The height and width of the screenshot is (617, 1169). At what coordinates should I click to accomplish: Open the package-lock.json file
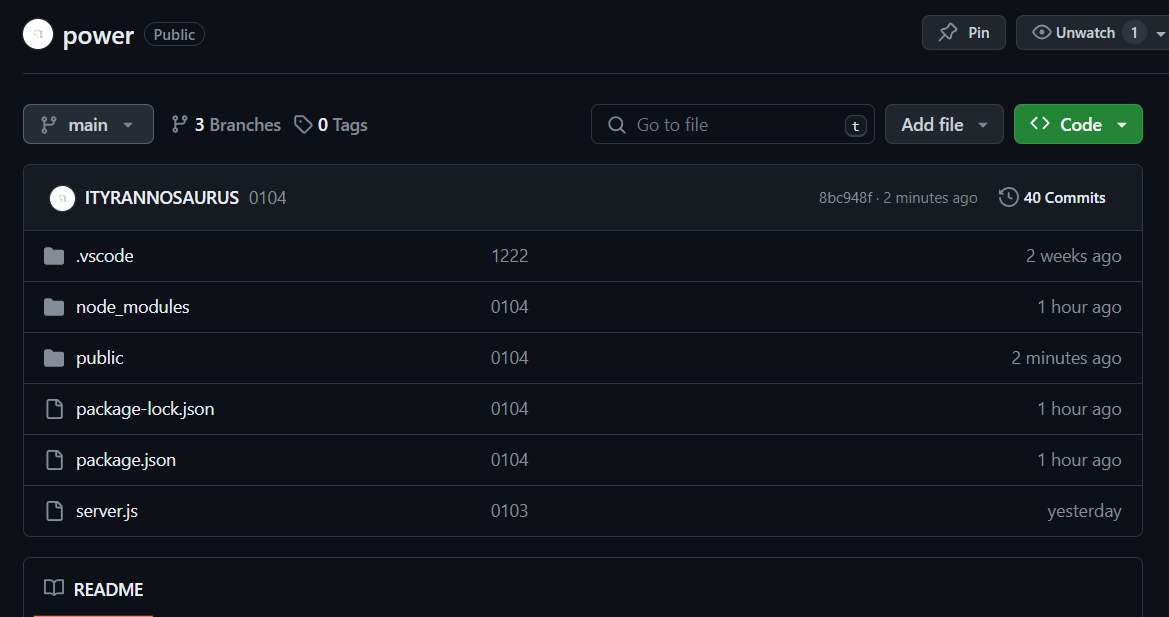[145, 409]
